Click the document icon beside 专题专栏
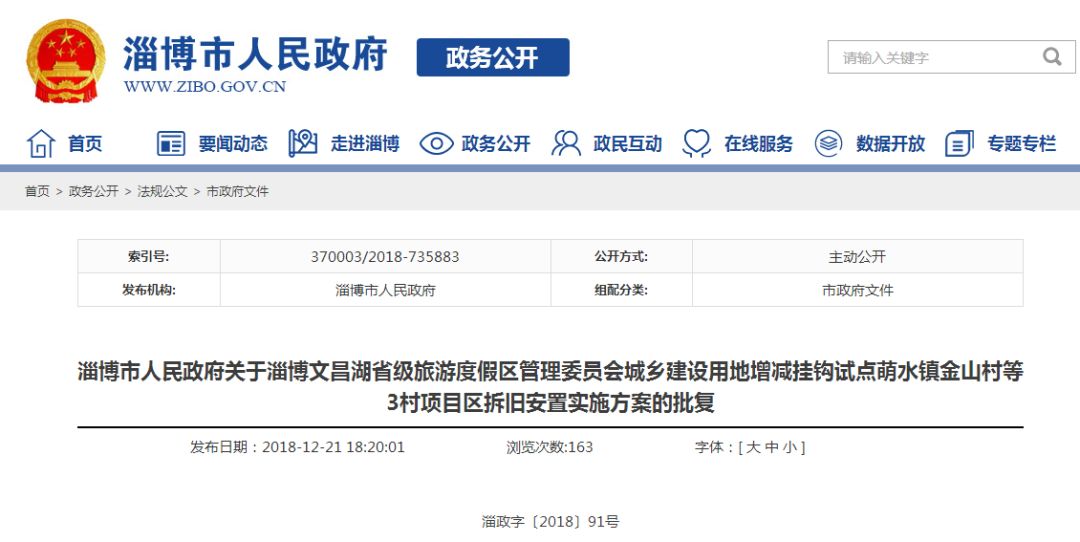The height and width of the screenshot is (542, 1080). pos(959,143)
